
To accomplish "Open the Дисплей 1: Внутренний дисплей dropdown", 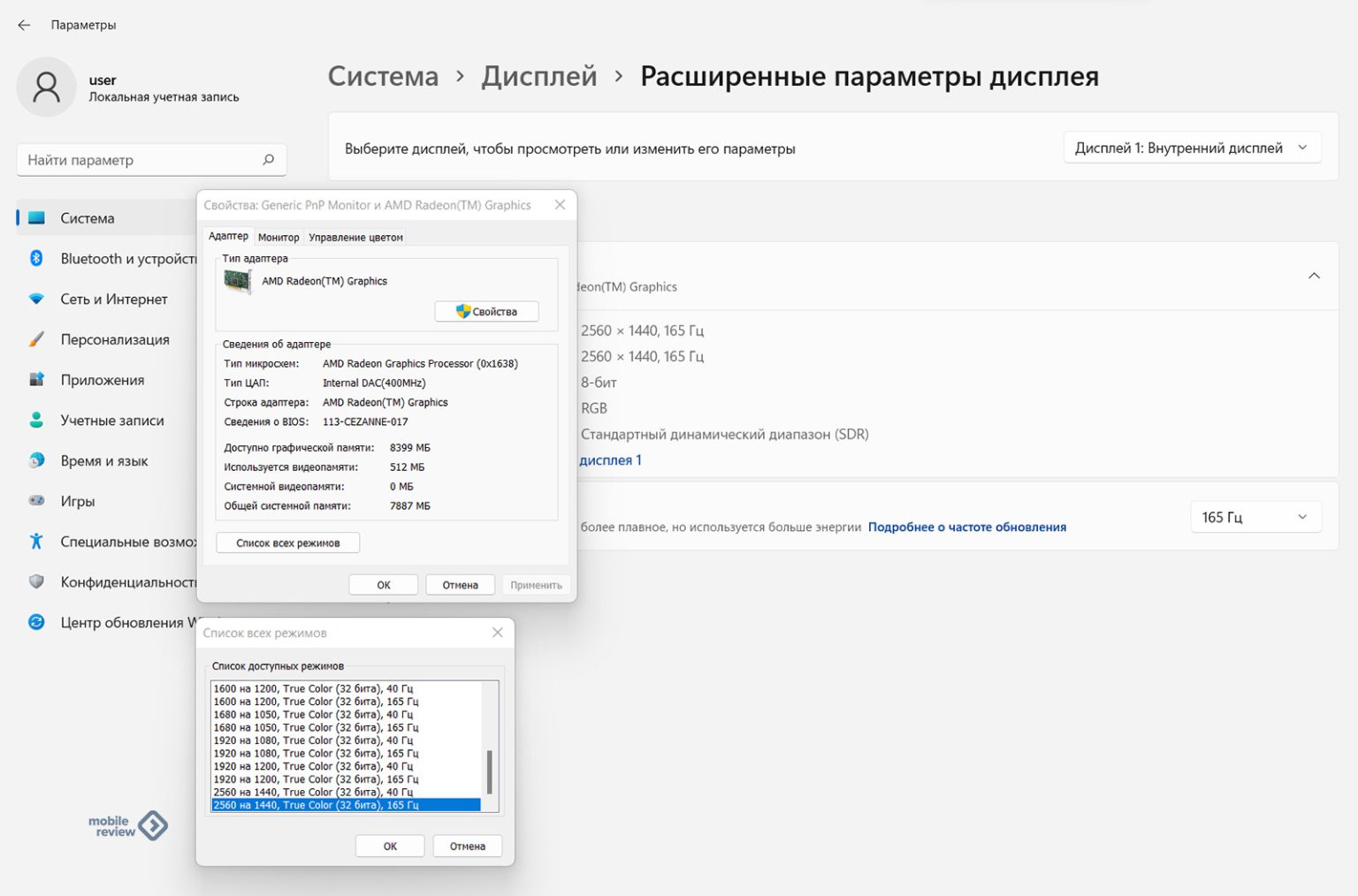I will (1192, 148).
